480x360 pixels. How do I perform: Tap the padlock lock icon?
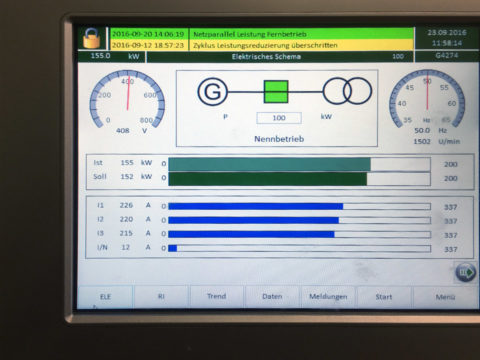pyautogui.click(x=91, y=39)
